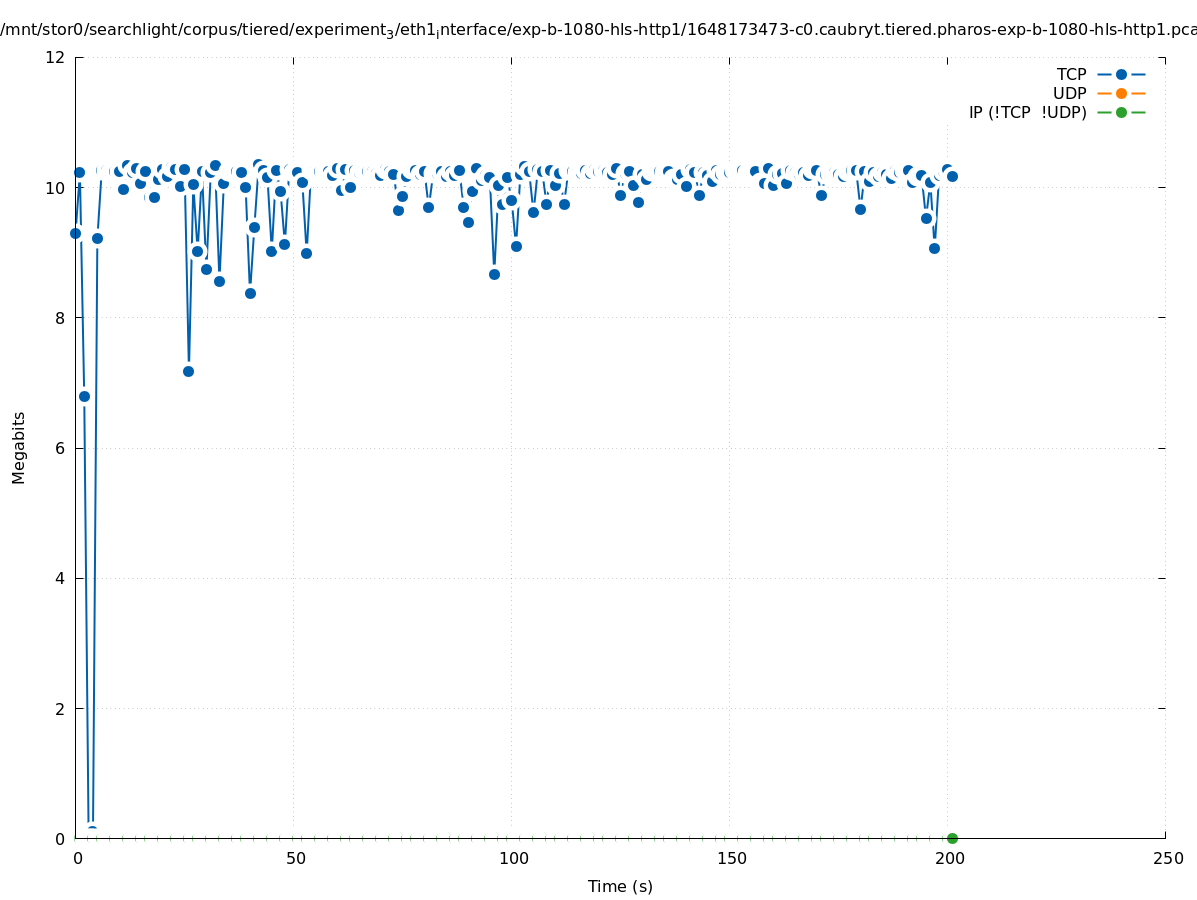The height and width of the screenshot is (900, 1197).
Task: Click the 2 tick label on y-axis
Action: 60,708
